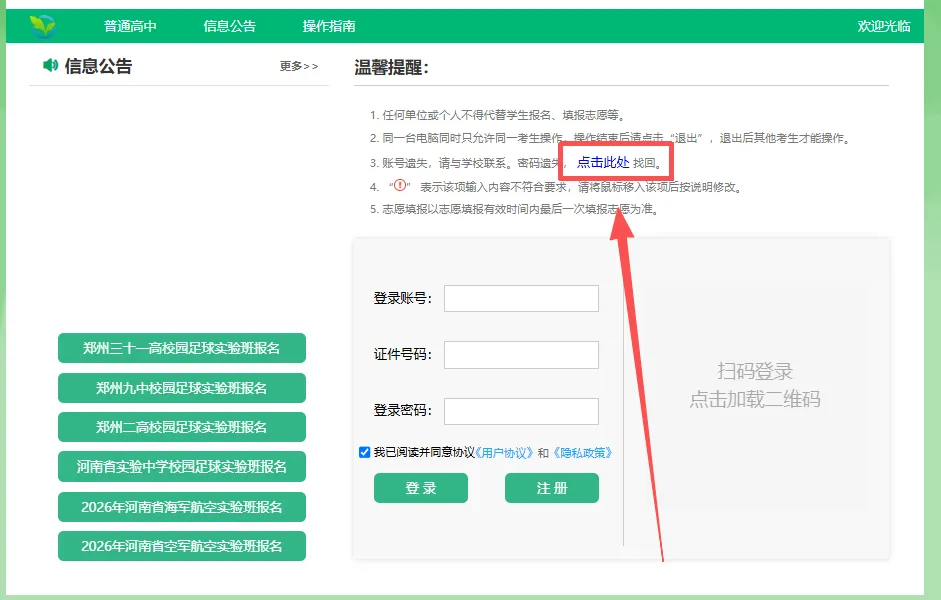
Task: Uncheck the agreement checkbox 我已阅读并同意协议
Action: coord(364,452)
